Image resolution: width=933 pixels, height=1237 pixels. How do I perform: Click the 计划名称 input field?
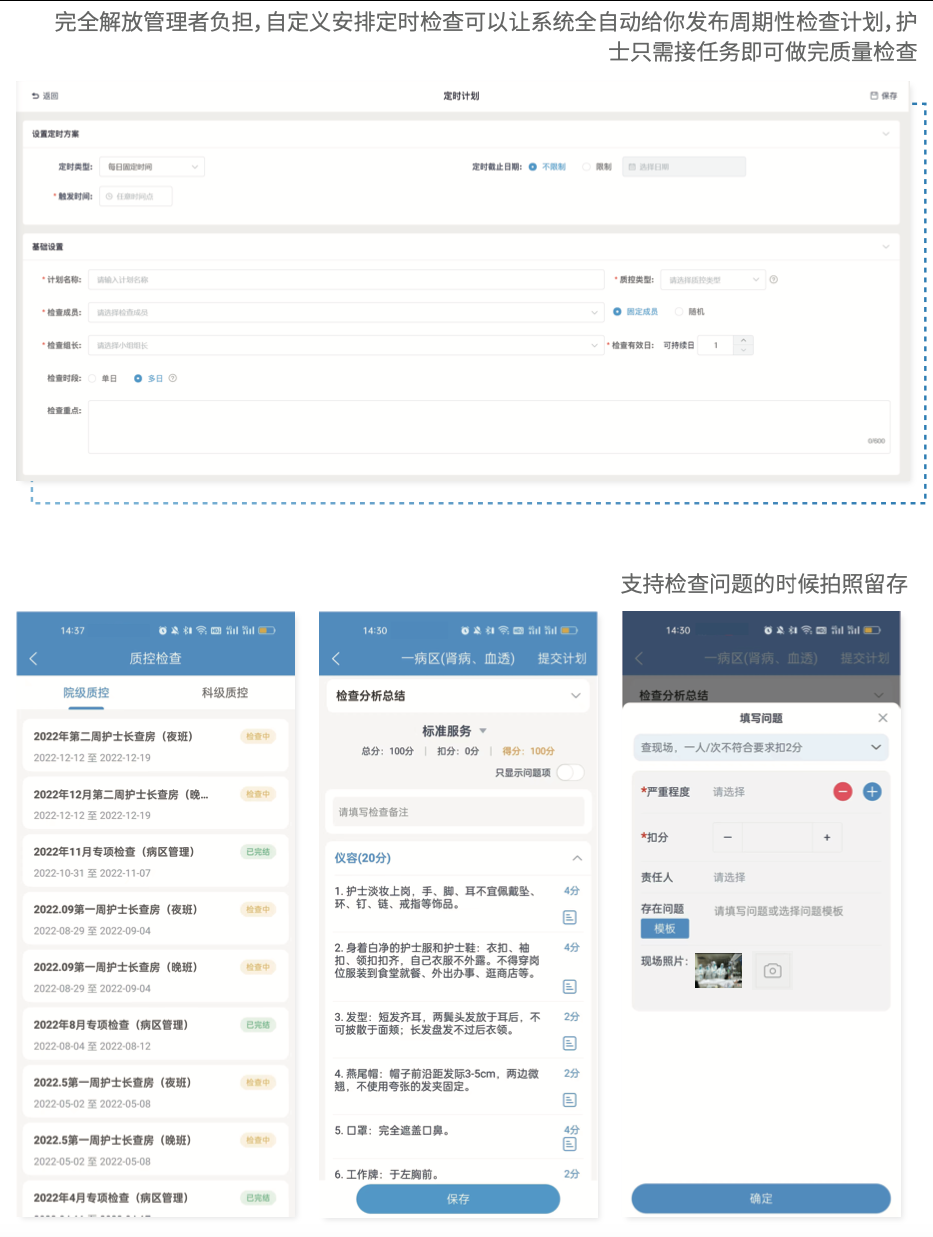coord(346,280)
